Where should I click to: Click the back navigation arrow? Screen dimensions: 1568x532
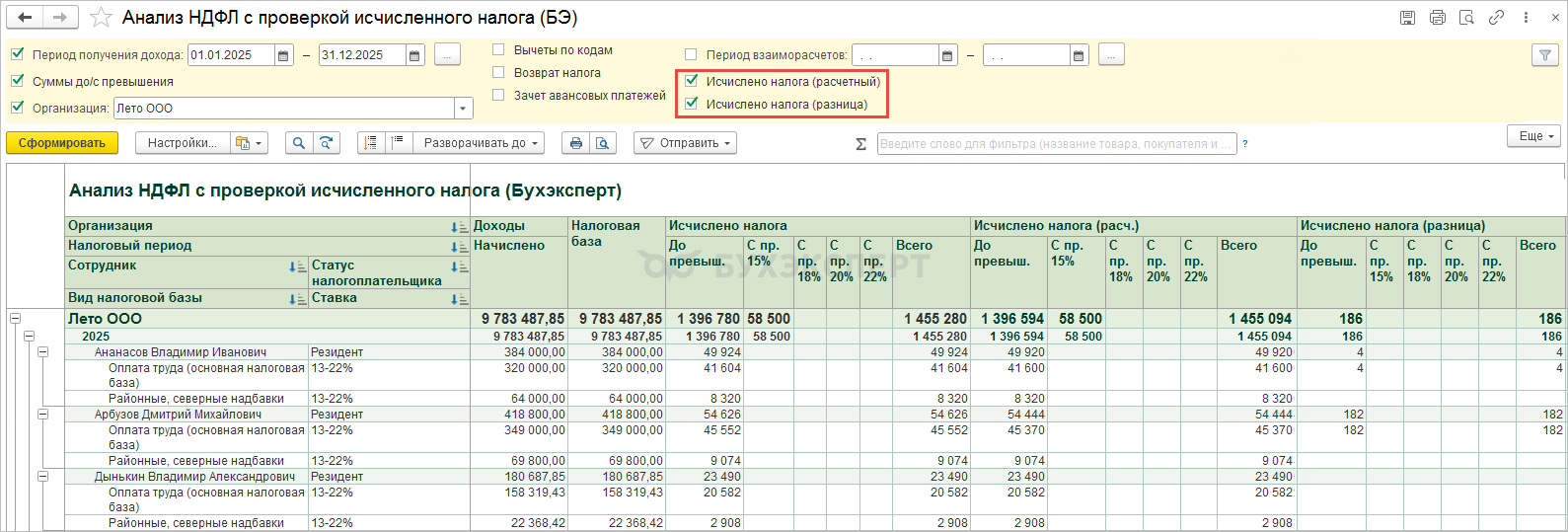(x=26, y=18)
